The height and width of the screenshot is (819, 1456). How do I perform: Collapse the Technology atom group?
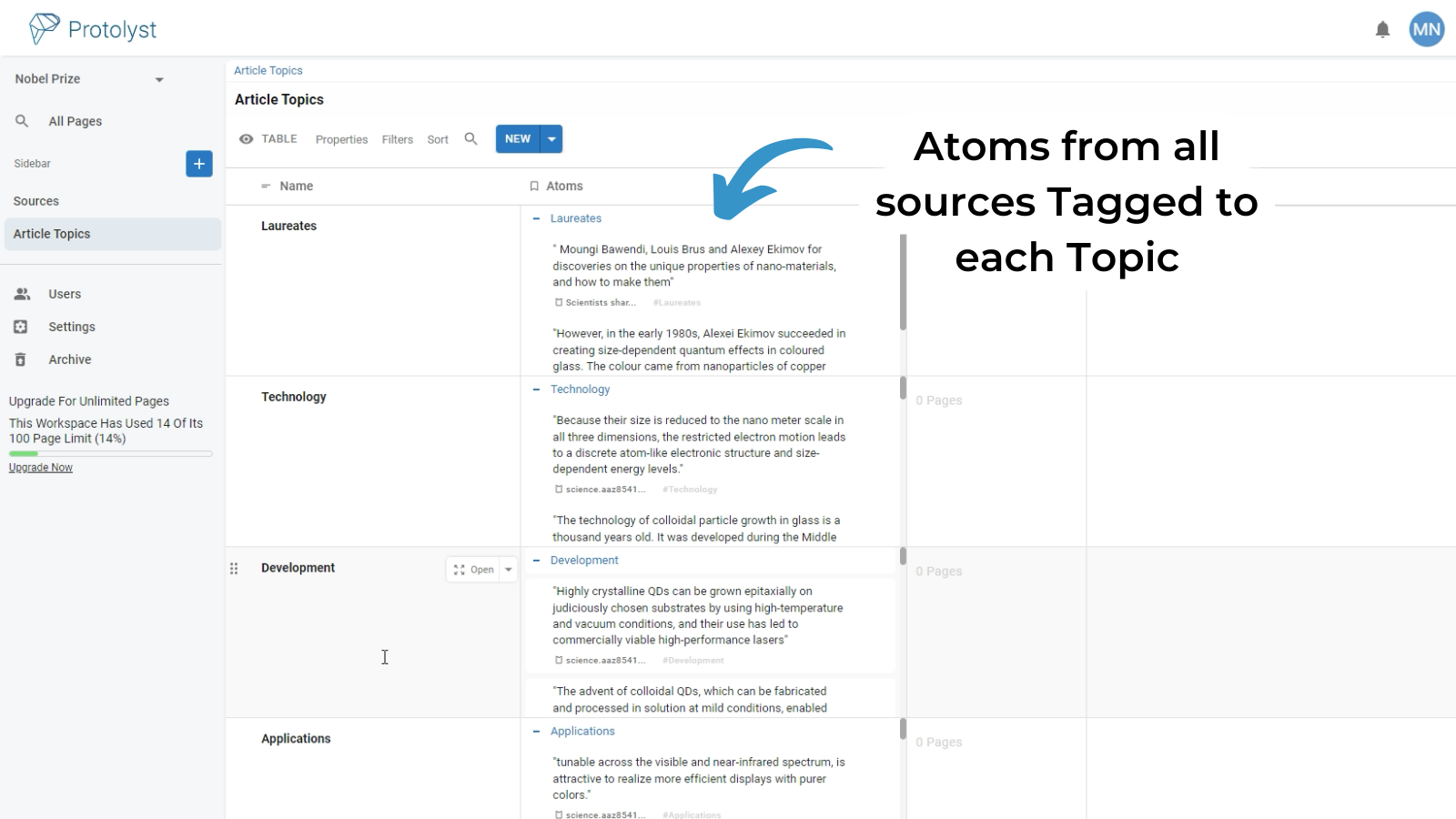(x=536, y=389)
